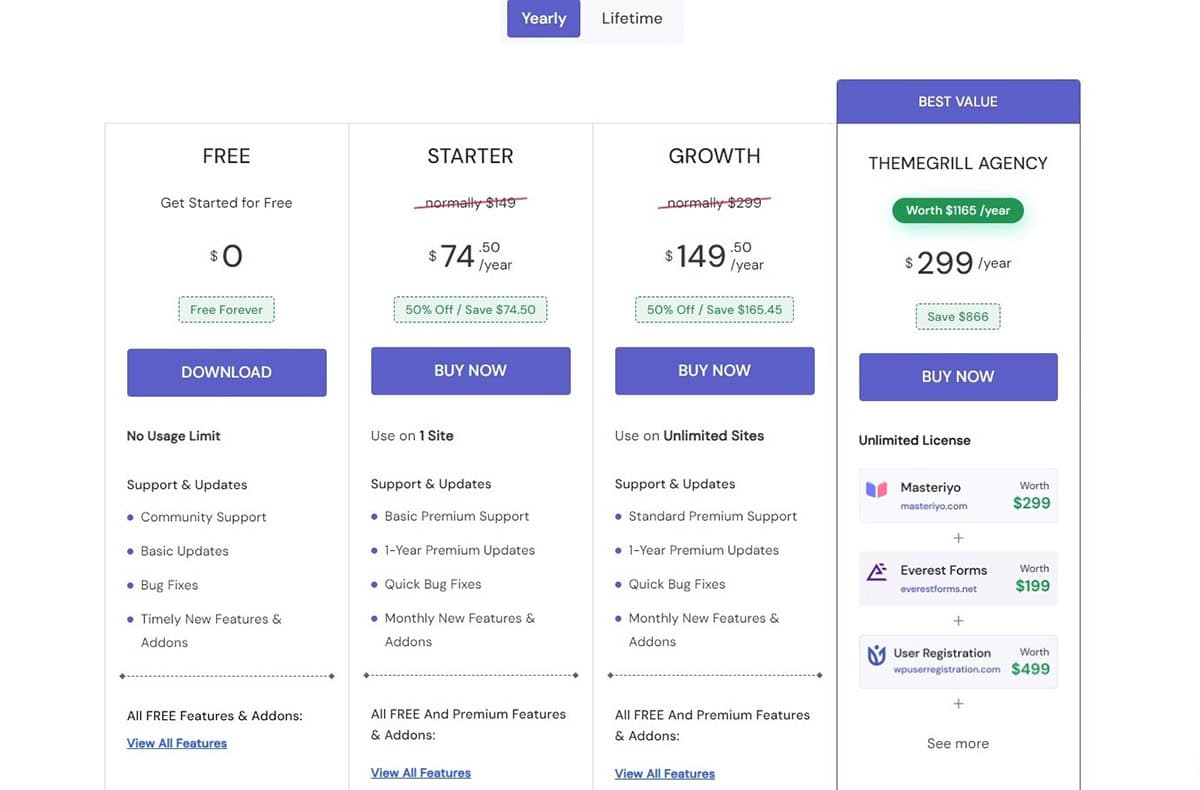Click Community Support list item
The height and width of the screenshot is (790, 1200).
pyautogui.click(x=204, y=517)
